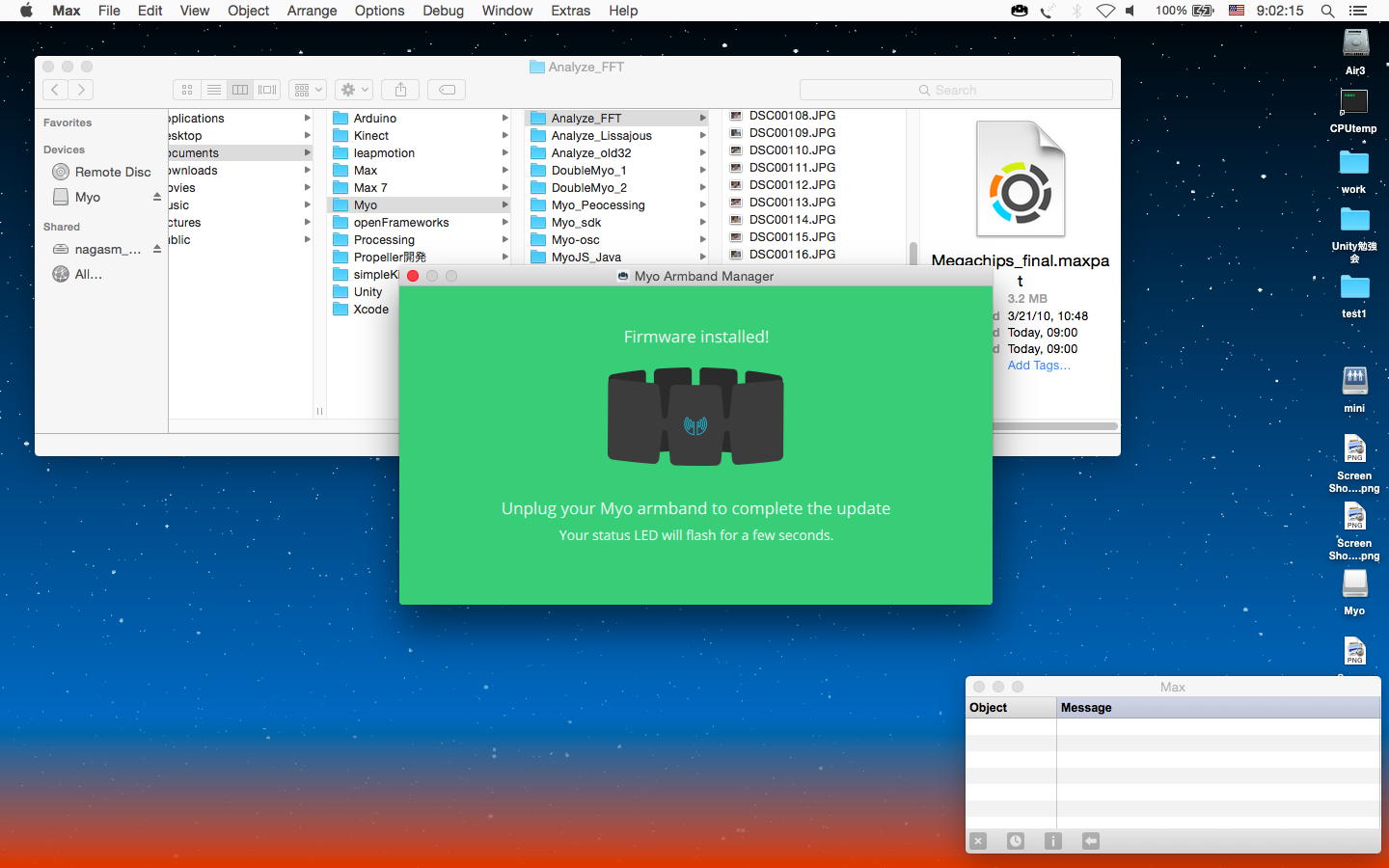1389x868 pixels.
Task: Open the Object menu
Action: pos(248,11)
